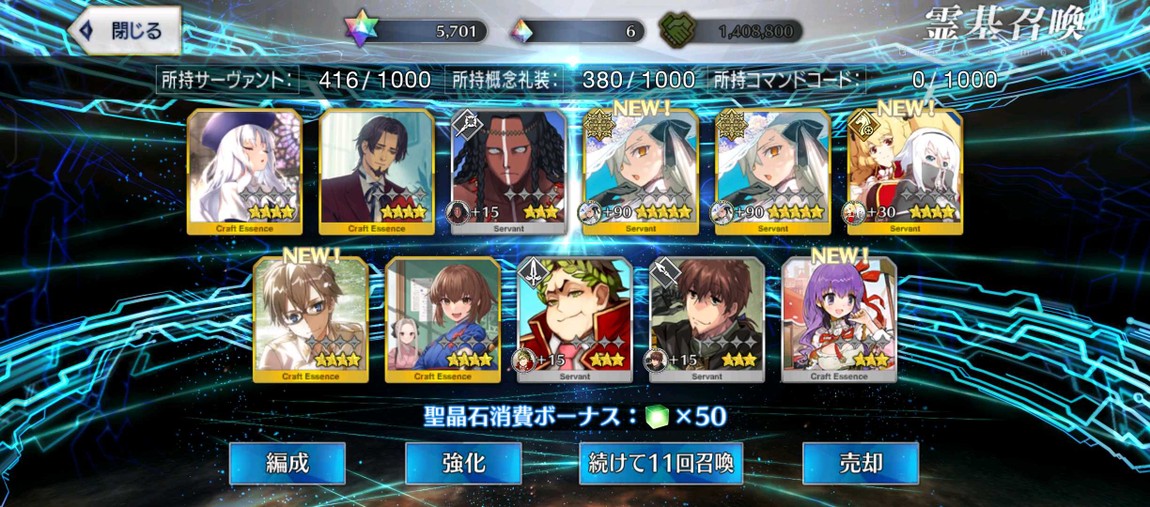Select the second 5-star servant card without NEW
The image size is (1150, 507).
[x=772, y=172]
